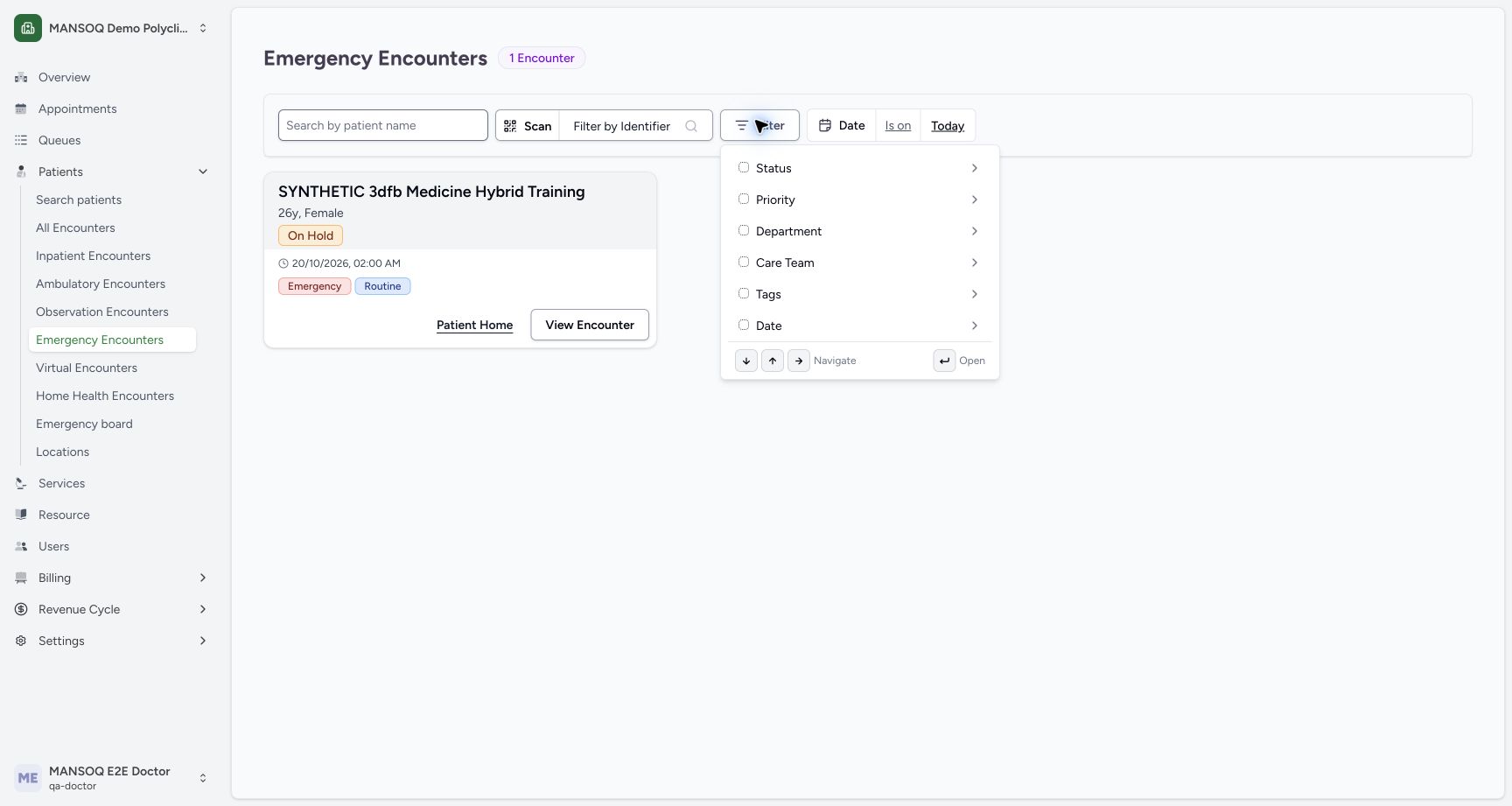Expand the Billing sidebar section
Viewport: 1512px width, 806px height.
click(202, 578)
